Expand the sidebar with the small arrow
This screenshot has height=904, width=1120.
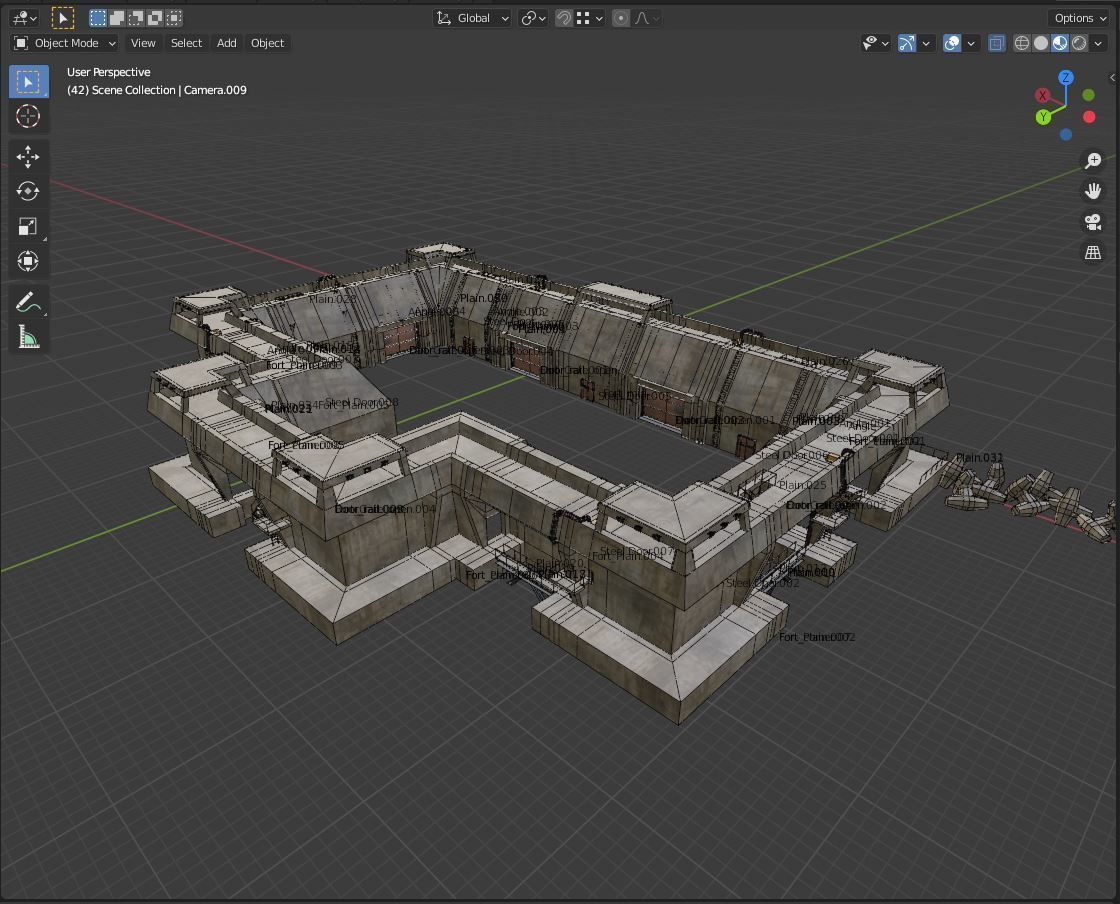(1112, 77)
